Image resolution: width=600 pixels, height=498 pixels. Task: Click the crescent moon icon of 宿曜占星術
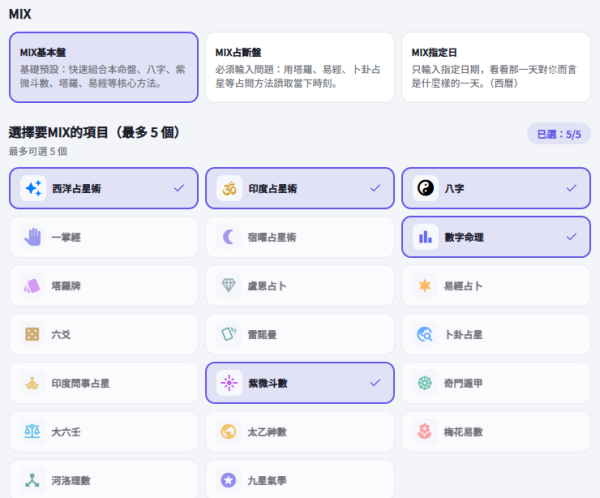click(229, 237)
